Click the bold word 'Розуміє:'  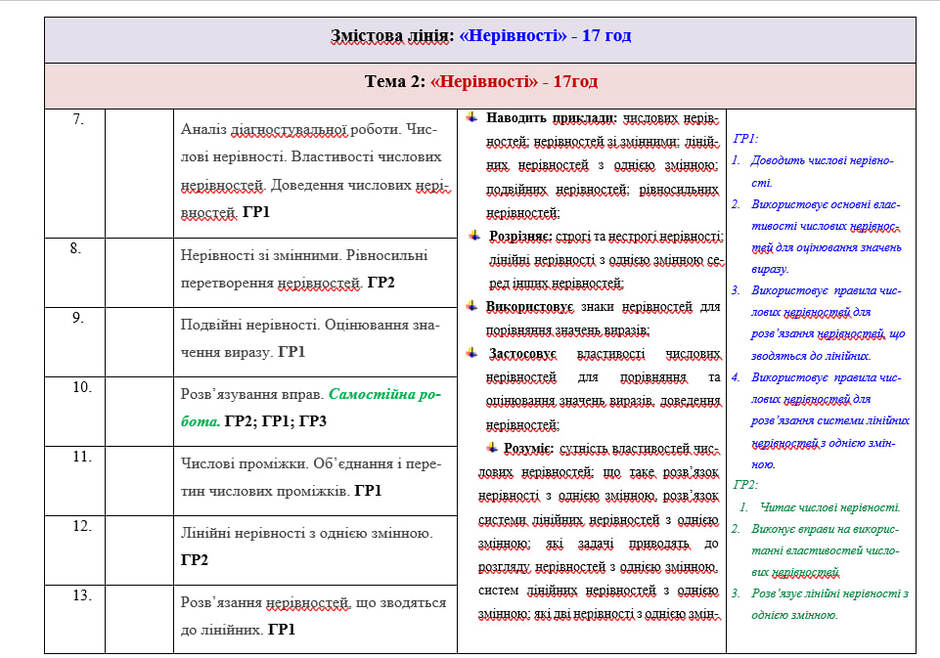tap(528, 449)
